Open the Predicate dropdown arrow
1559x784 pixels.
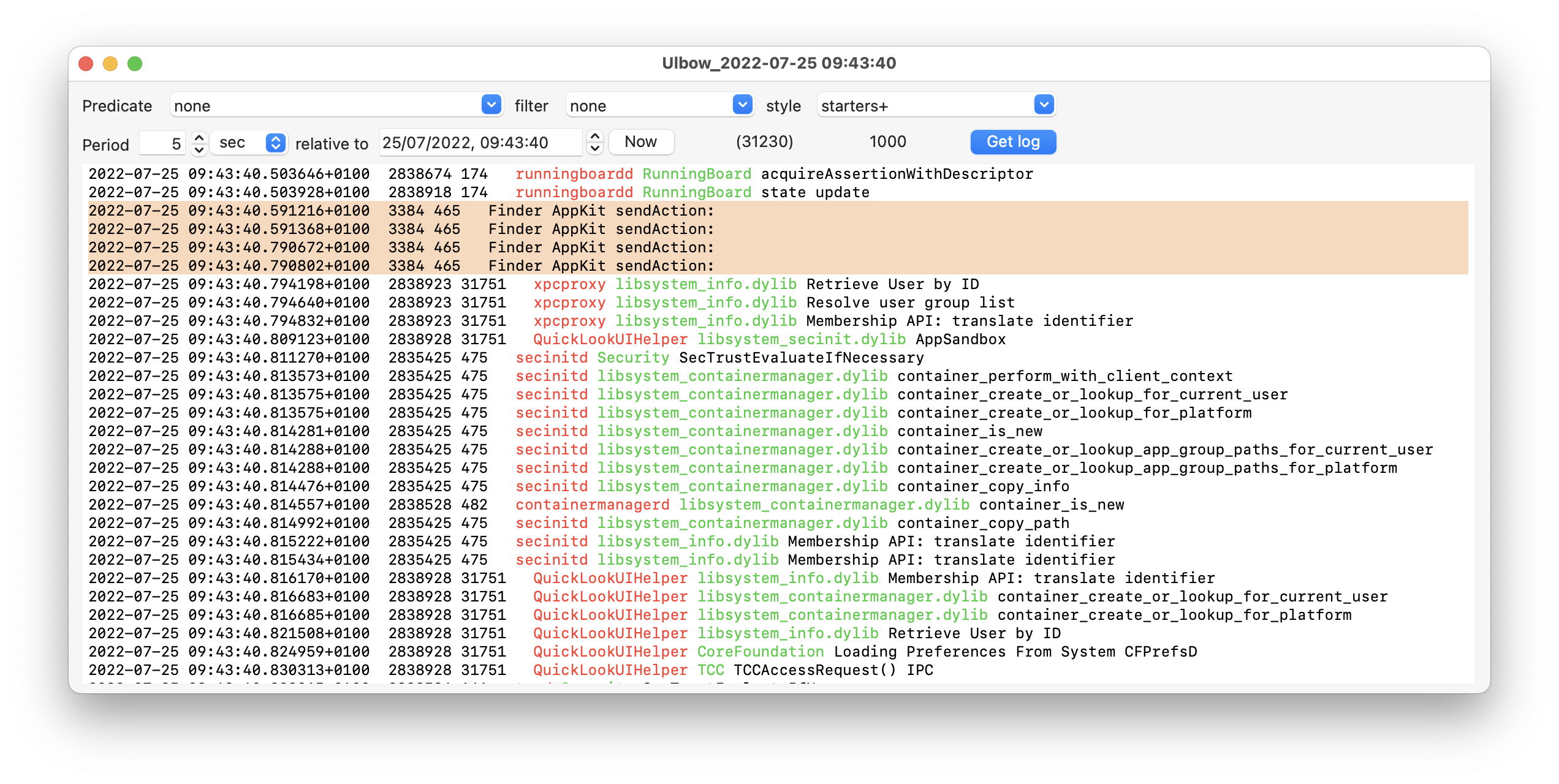[491, 105]
